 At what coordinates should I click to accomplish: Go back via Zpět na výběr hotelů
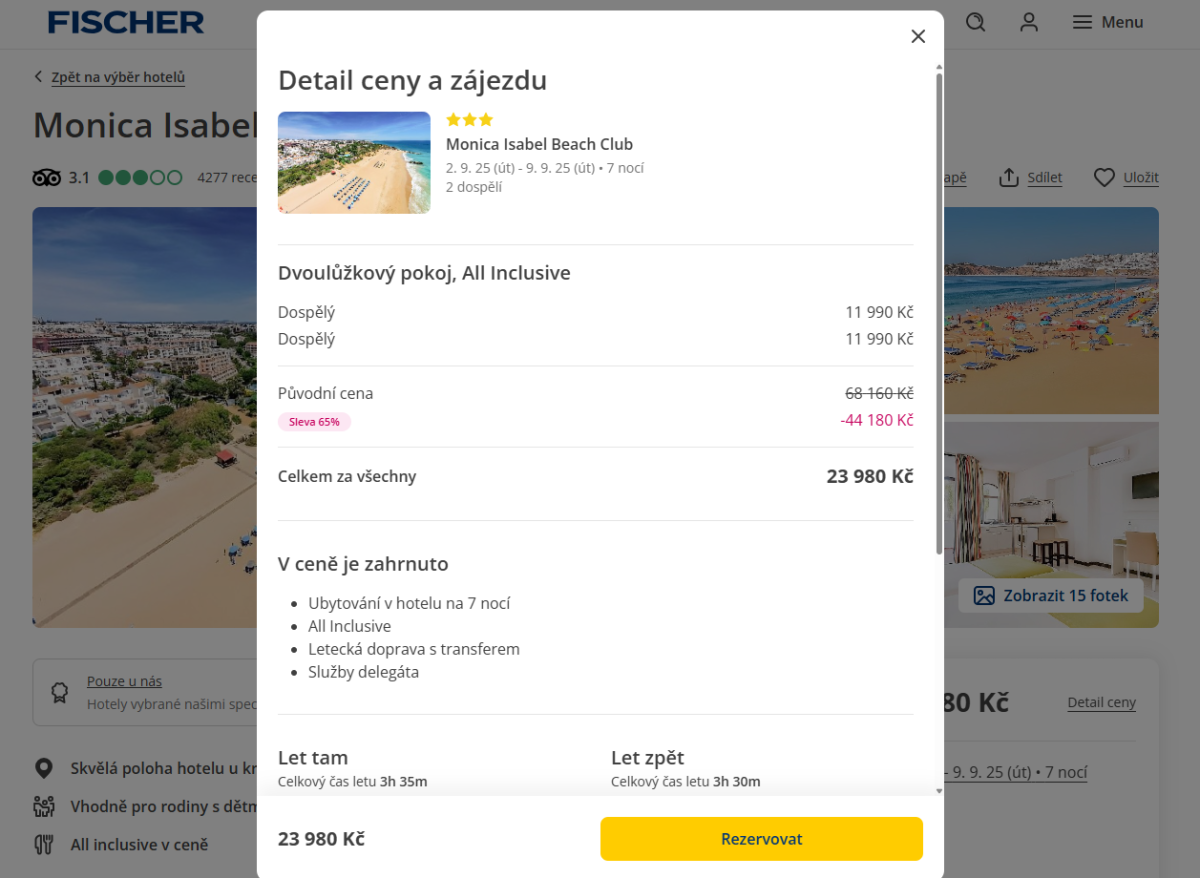[117, 77]
